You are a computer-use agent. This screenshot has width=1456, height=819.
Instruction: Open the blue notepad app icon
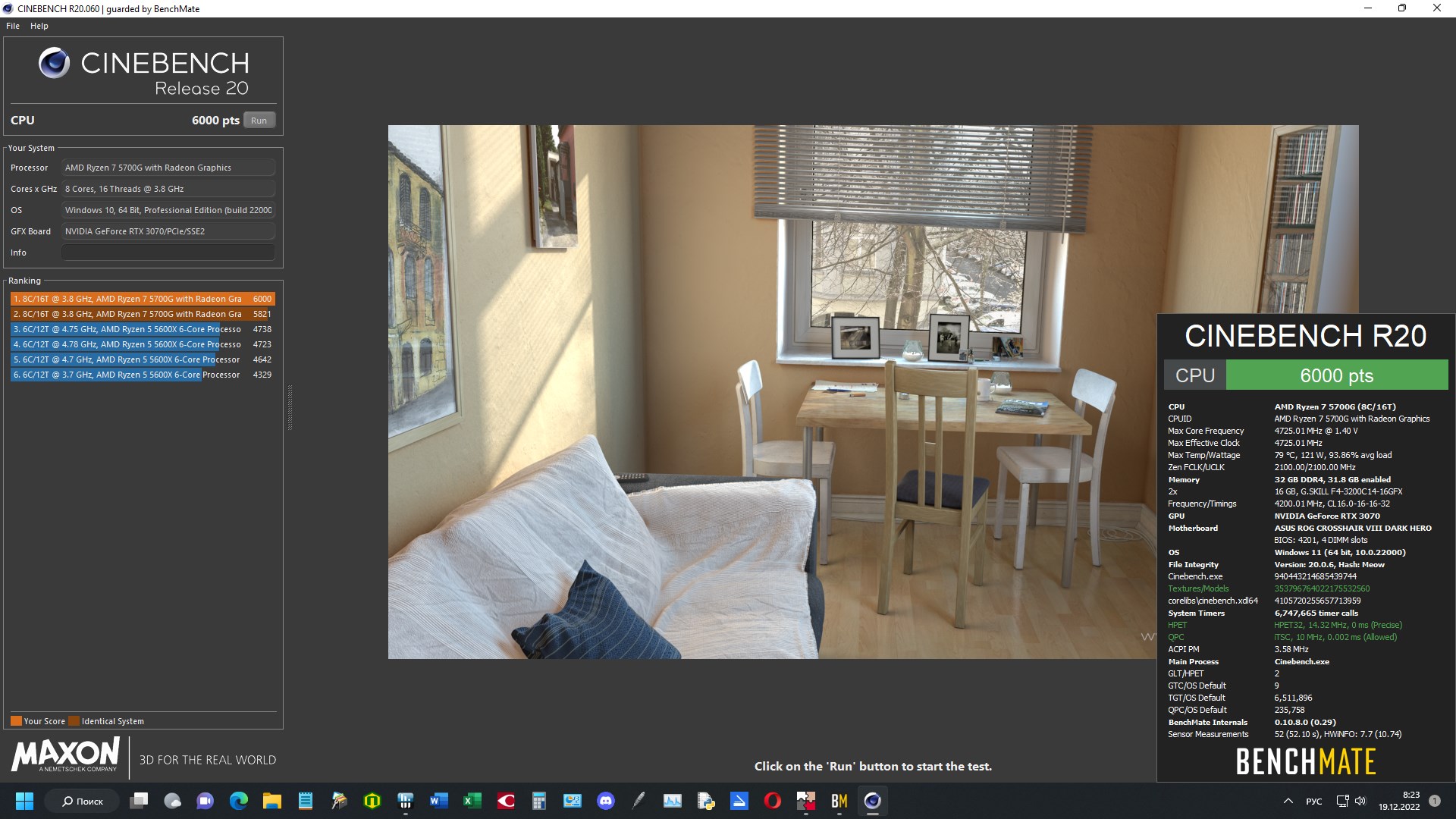306,801
